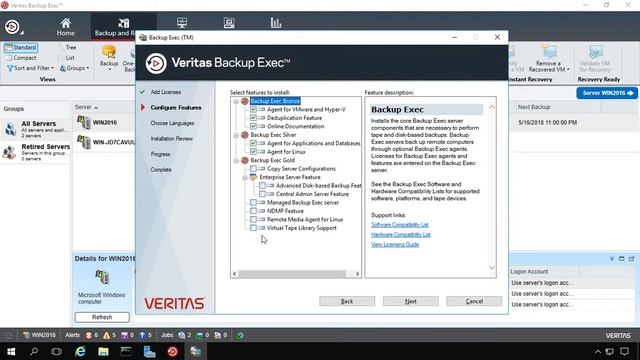The height and width of the screenshot is (360, 640).
Task: Open Internet Explorer from the taskbar
Action: point(80,351)
